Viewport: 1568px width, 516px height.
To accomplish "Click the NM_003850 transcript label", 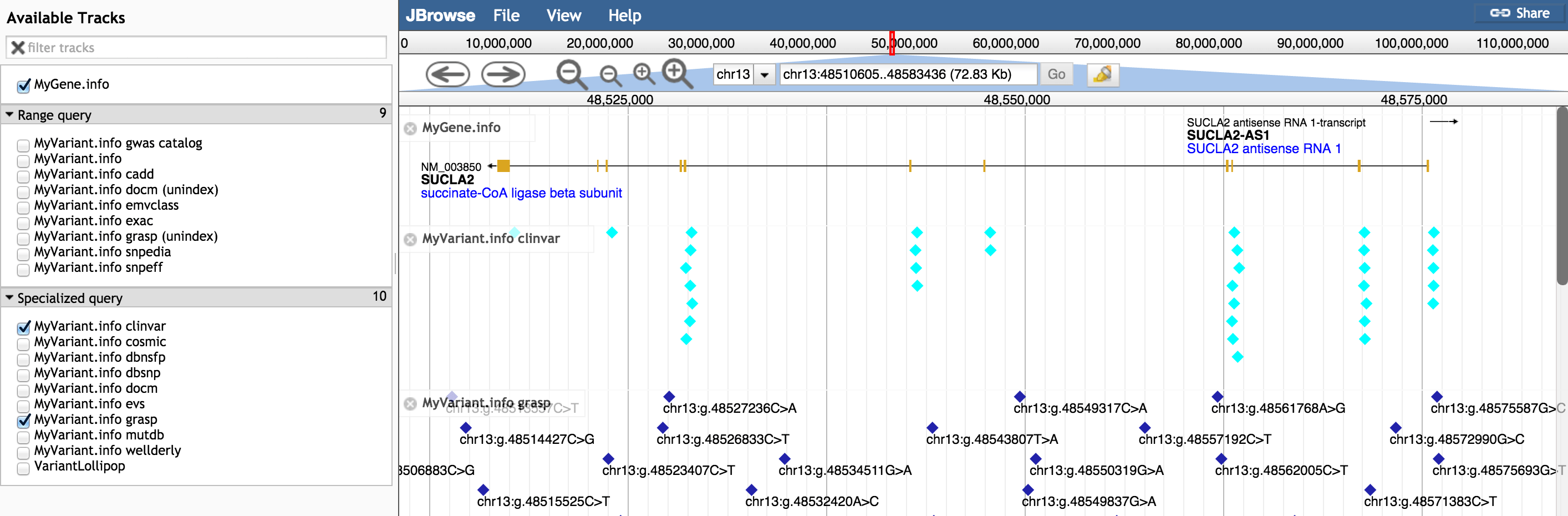I will point(451,167).
